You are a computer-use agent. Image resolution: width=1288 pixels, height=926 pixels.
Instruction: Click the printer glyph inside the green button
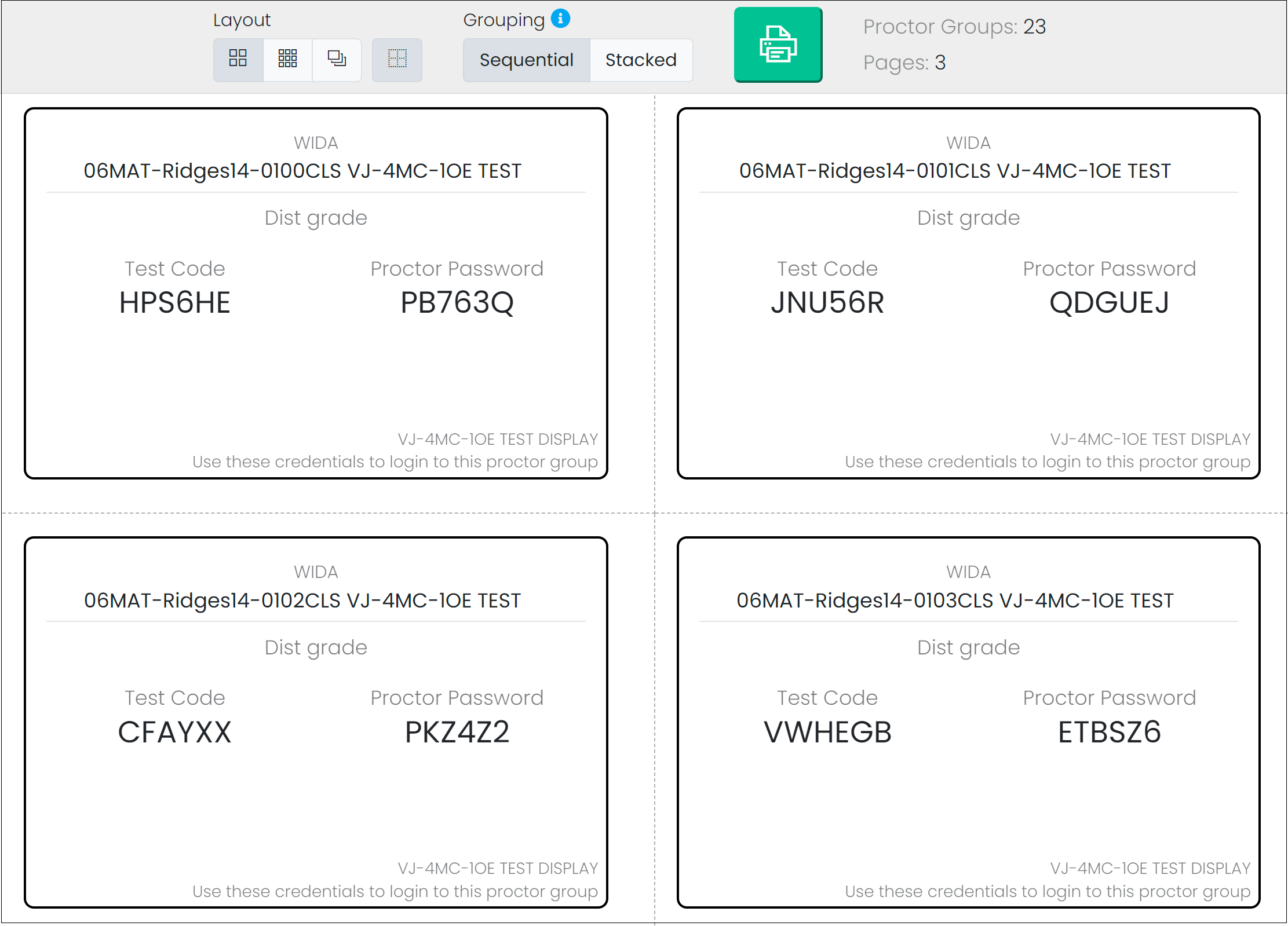point(778,46)
